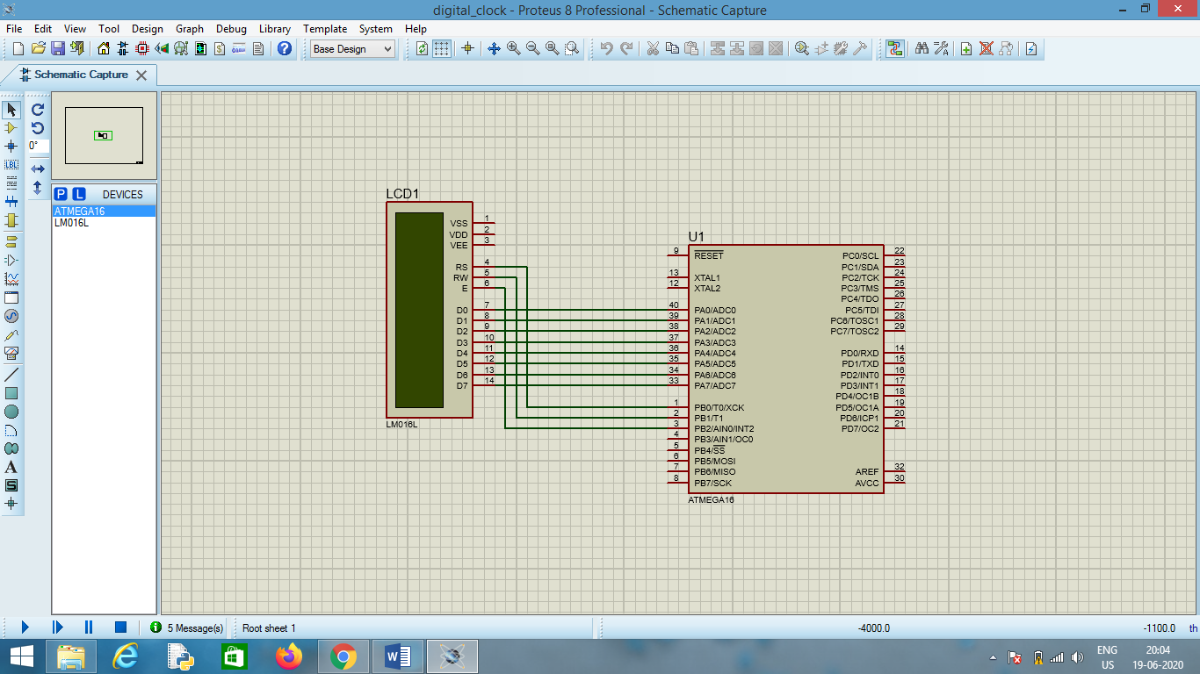The height and width of the screenshot is (674, 1200).
Task: Select the Wire Label Mode tool
Action: point(12,164)
